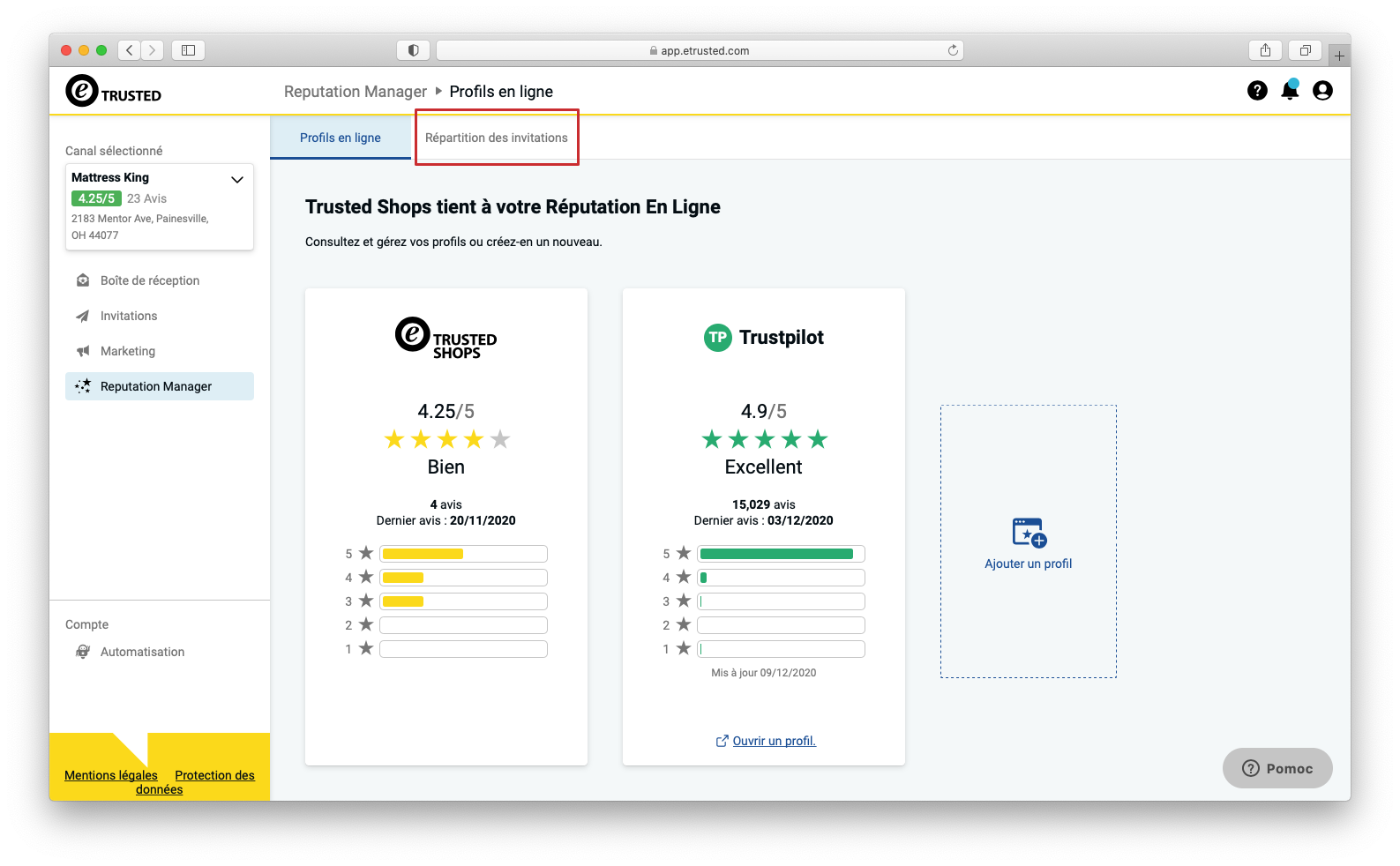Switch to Profils en ligne tab
Image resolution: width=1400 pixels, height=866 pixels.
pyautogui.click(x=341, y=138)
